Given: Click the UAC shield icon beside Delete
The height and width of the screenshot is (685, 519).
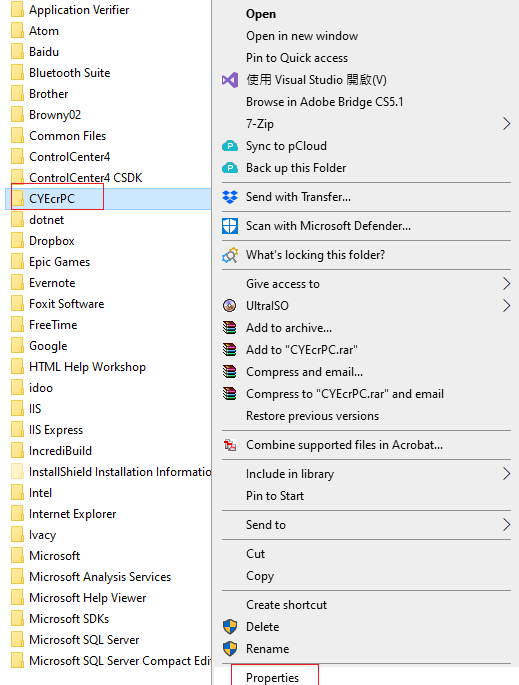Looking at the screenshot, I should tap(230, 627).
